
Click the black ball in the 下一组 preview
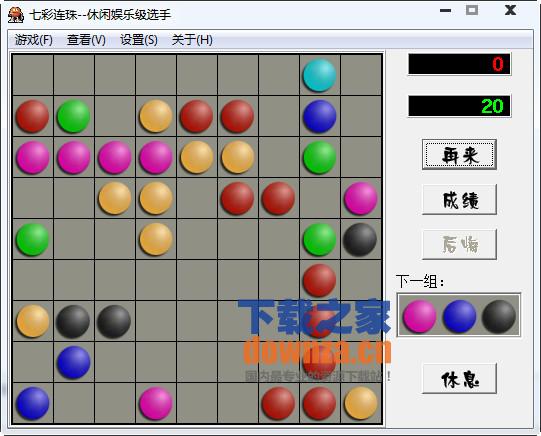[499, 316]
